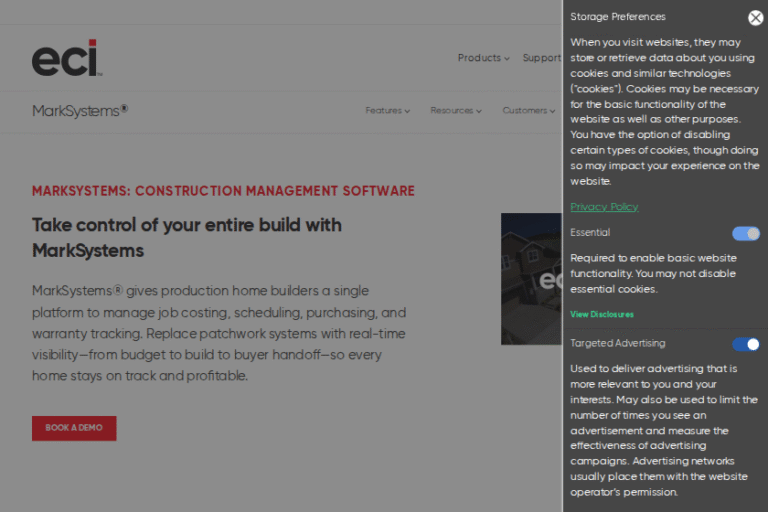The width and height of the screenshot is (768, 512).
Task: Click the 'Take control of your entire build' headline
Action: click(x=187, y=237)
